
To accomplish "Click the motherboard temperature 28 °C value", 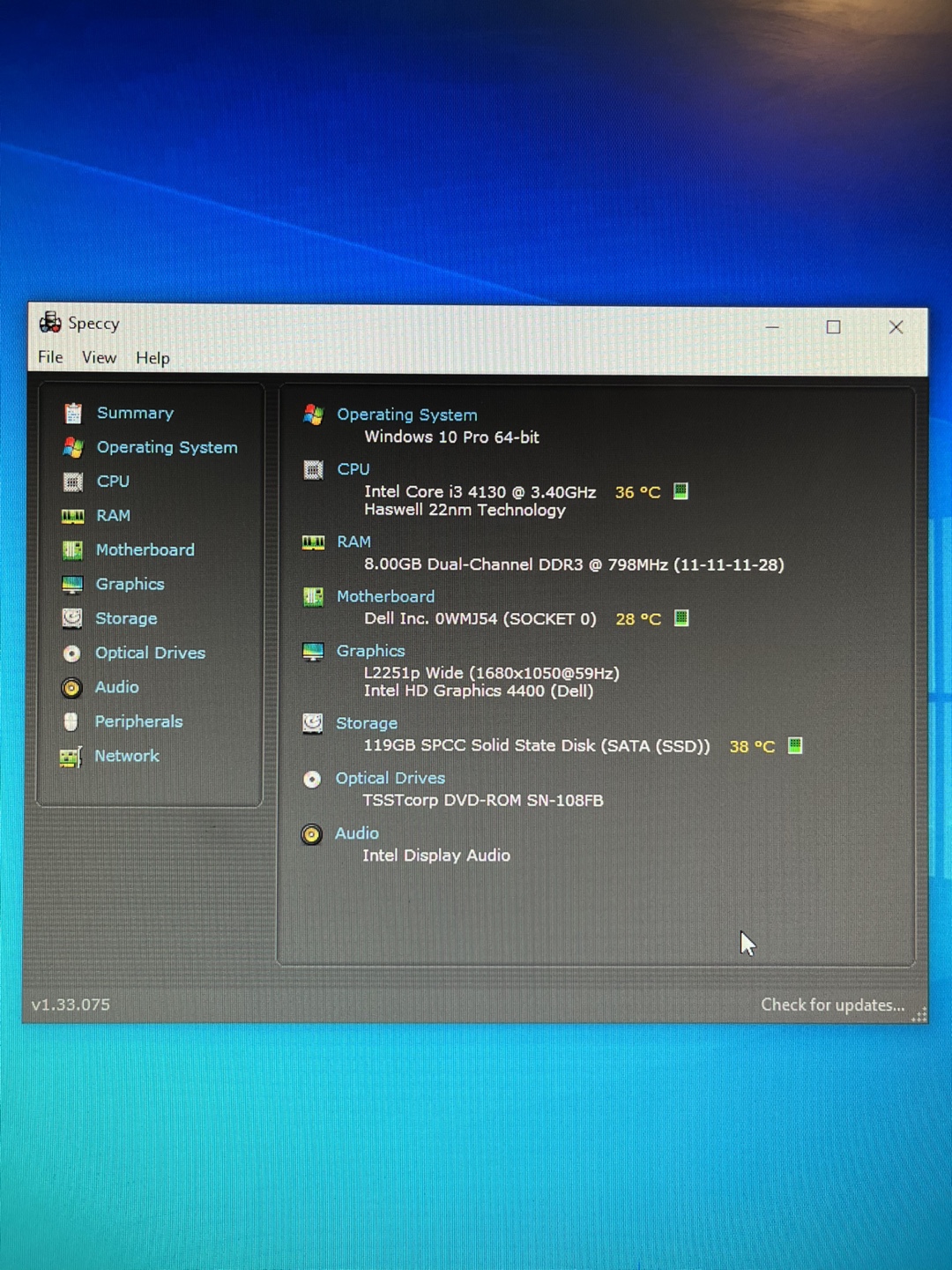I will coord(638,619).
